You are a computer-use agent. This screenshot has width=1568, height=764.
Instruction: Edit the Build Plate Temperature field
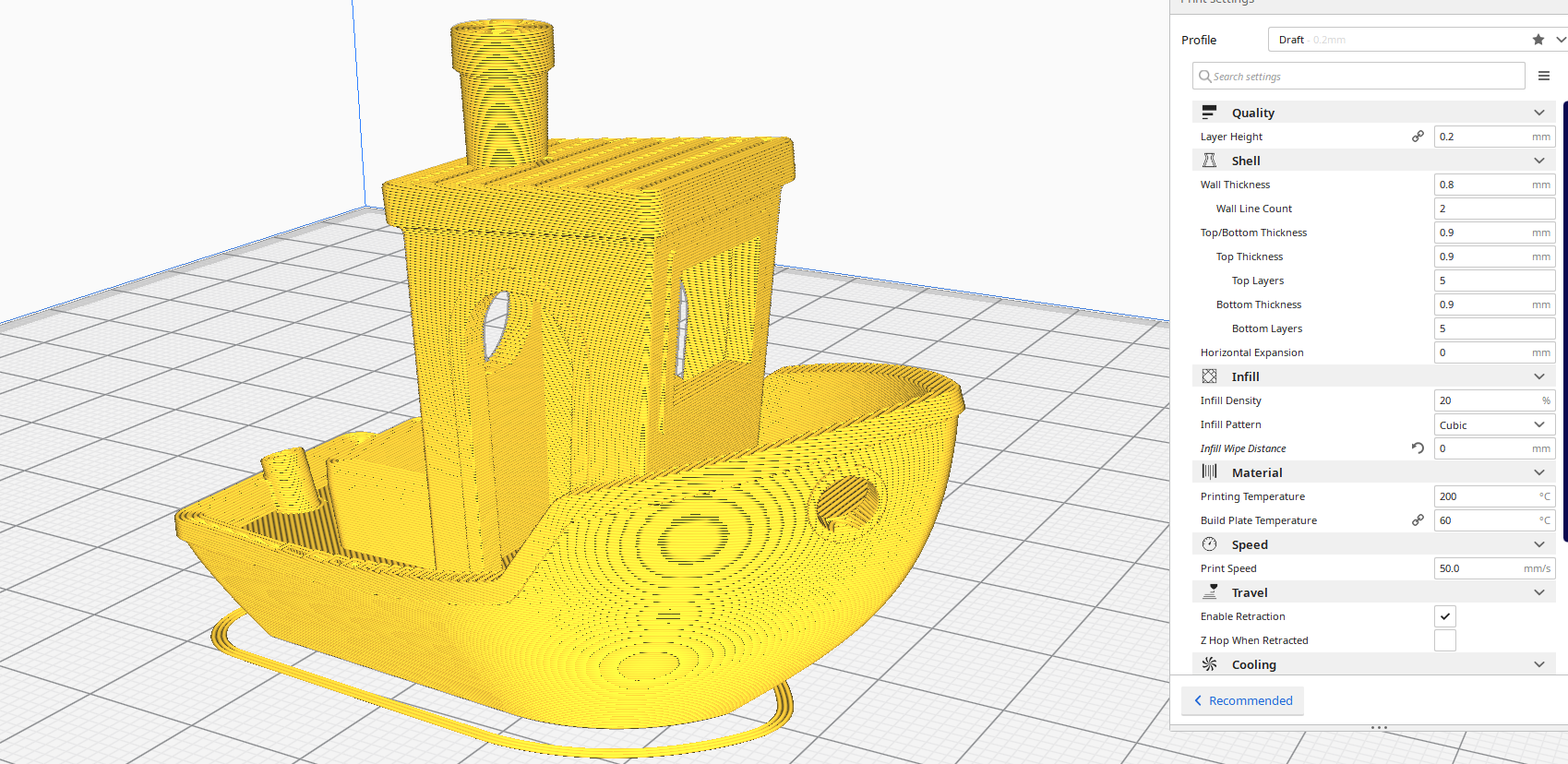coord(1495,520)
